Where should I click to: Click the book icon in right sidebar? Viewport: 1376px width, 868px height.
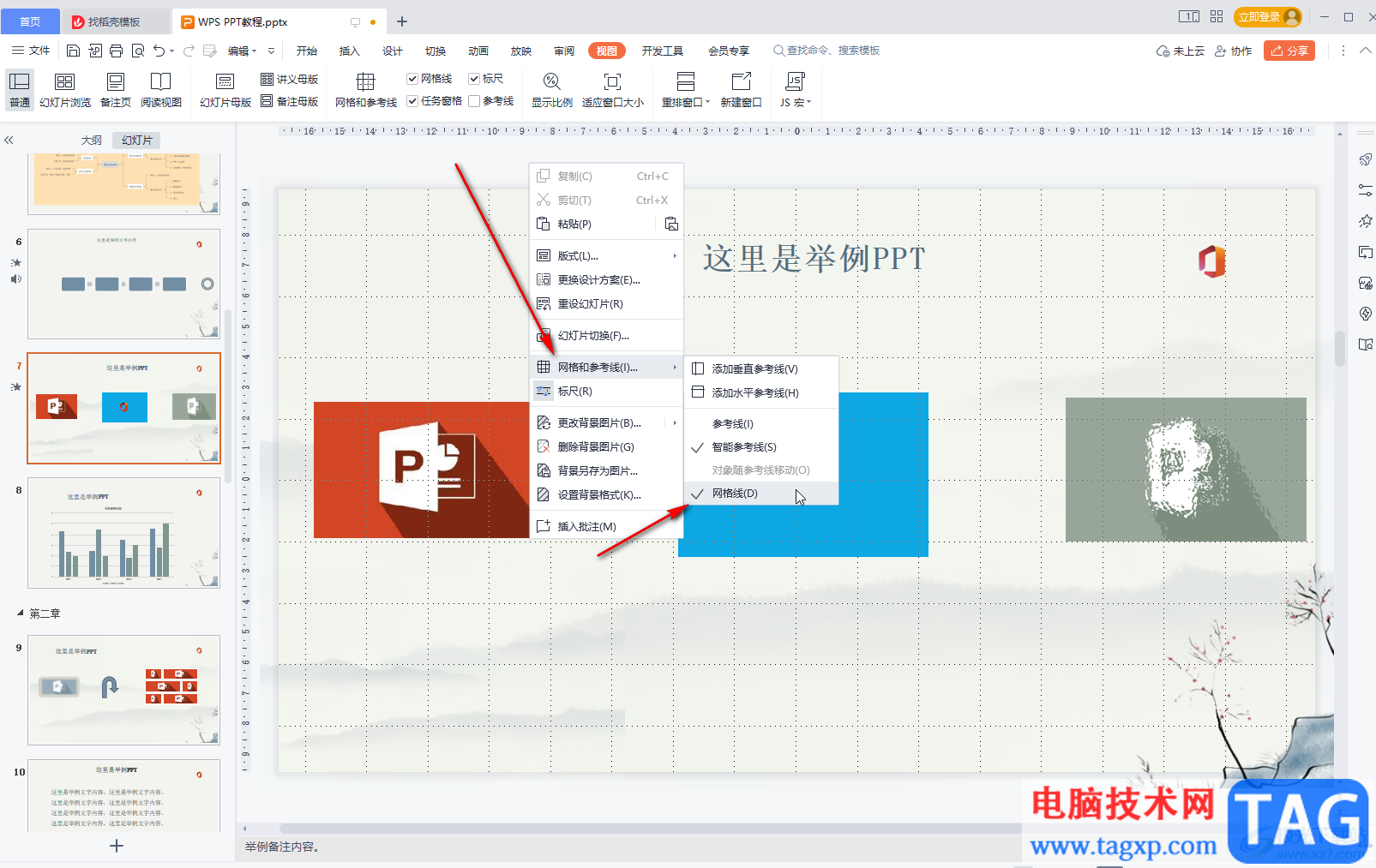[x=1366, y=344]
